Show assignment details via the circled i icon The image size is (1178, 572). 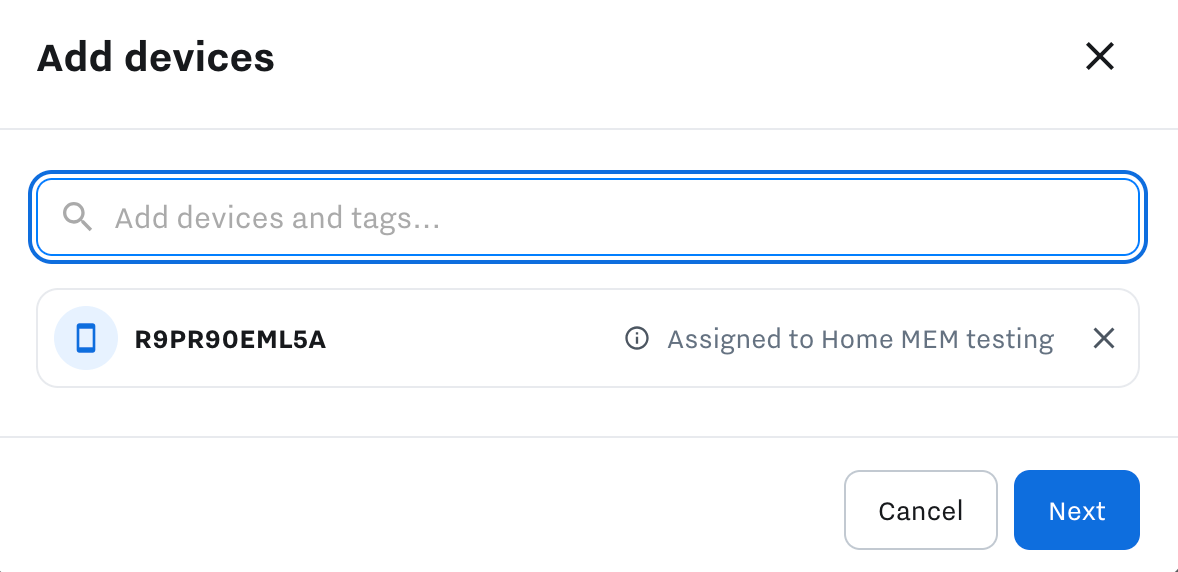click(636, 339)
